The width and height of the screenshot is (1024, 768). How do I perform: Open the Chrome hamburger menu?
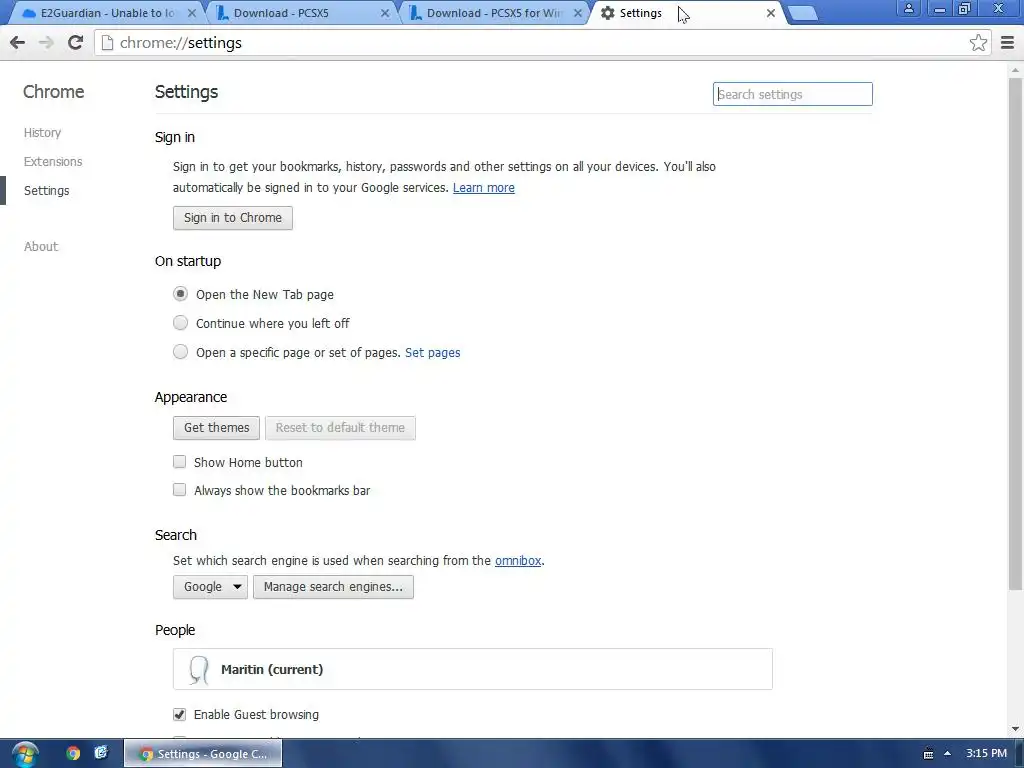coord(1008,43)
